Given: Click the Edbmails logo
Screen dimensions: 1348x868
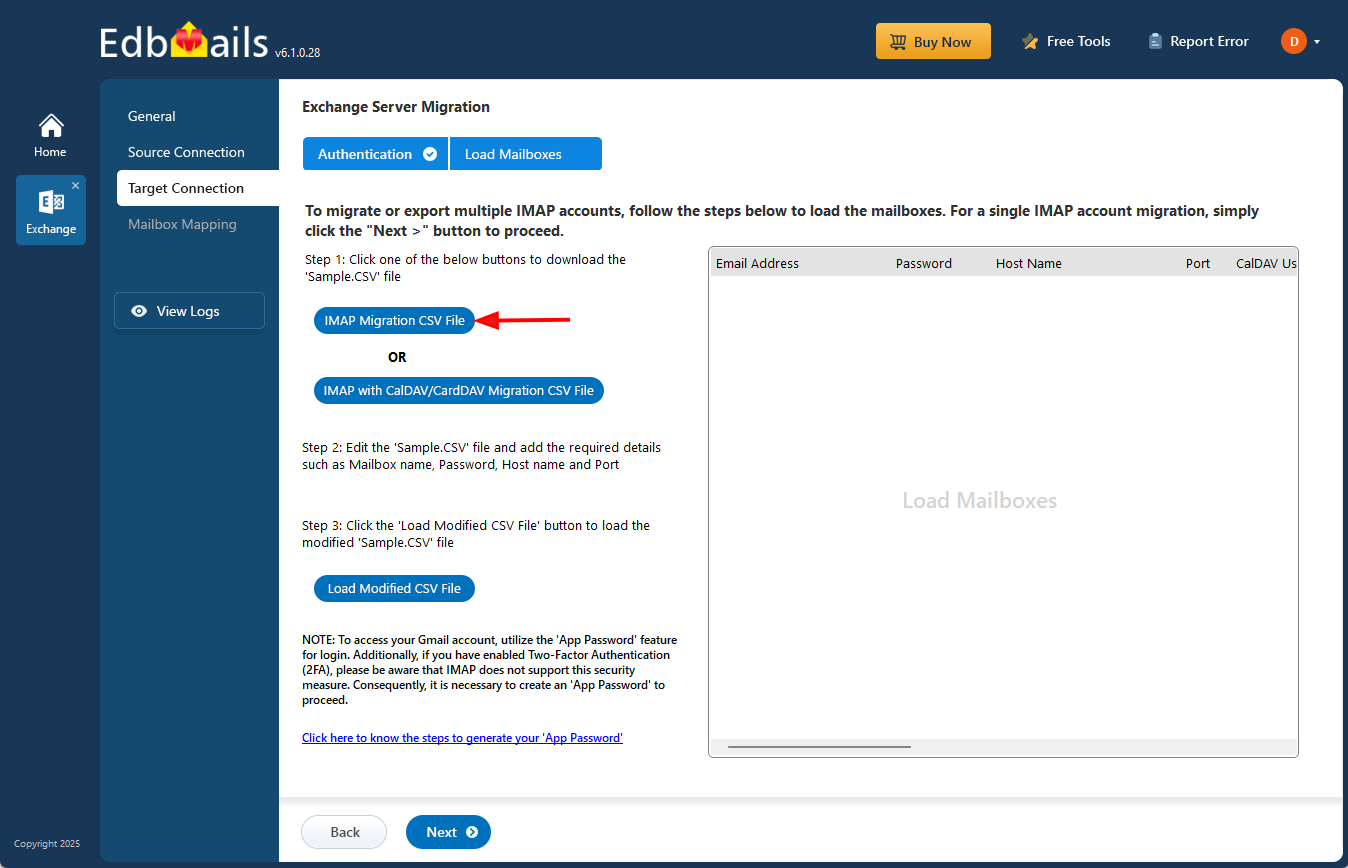Looking at the screenshot, I should click(184, 40).
